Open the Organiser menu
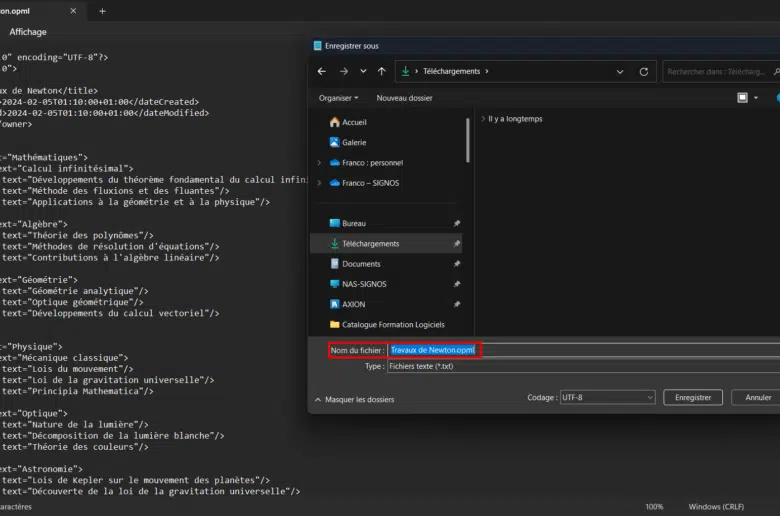This screenshot has height=516, width=780. [x=338, y=98]
